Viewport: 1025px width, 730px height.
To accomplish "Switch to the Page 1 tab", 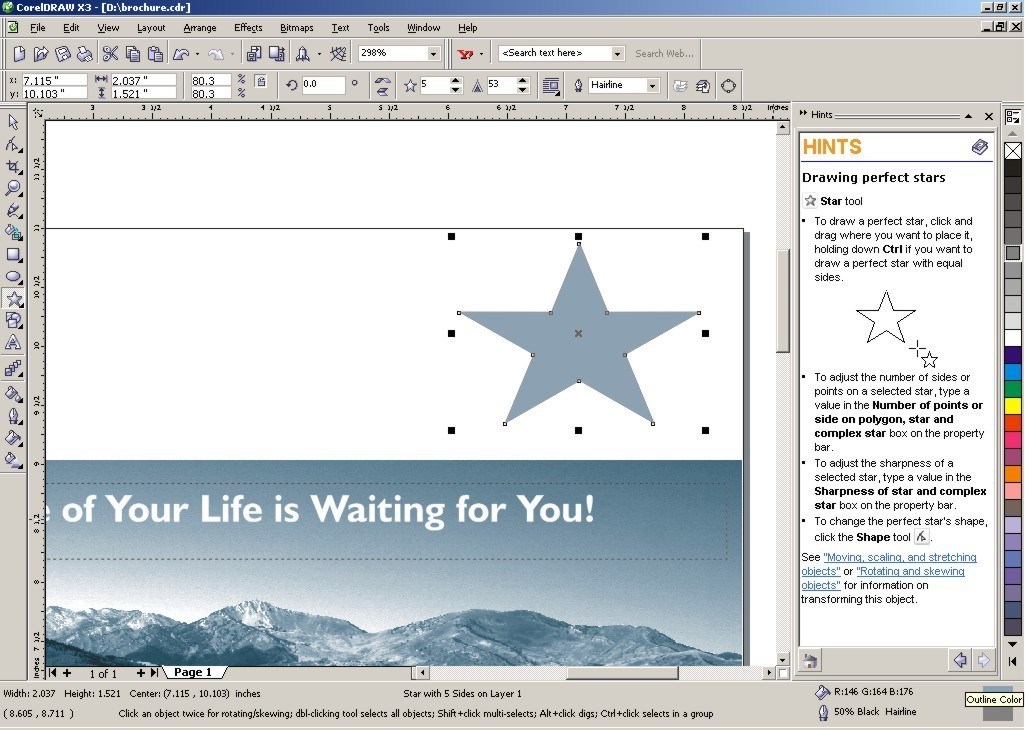I will [193, 672].
